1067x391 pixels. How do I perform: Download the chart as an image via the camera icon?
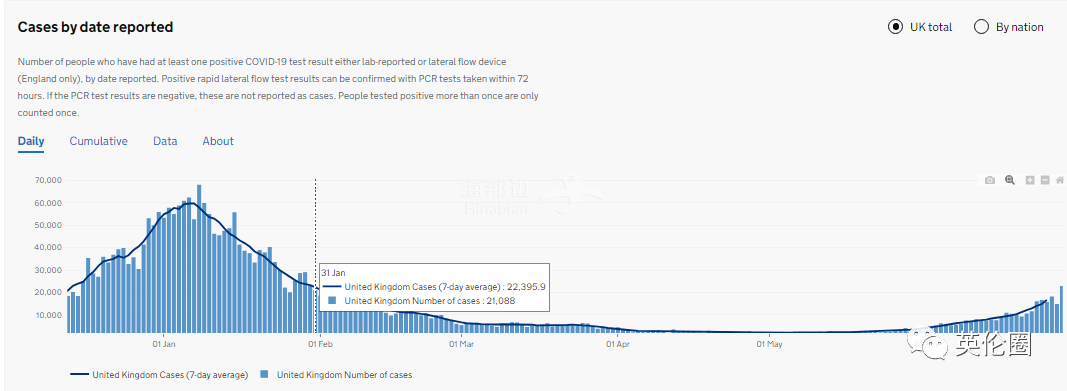pyautogui.click(x=989, y=180)
